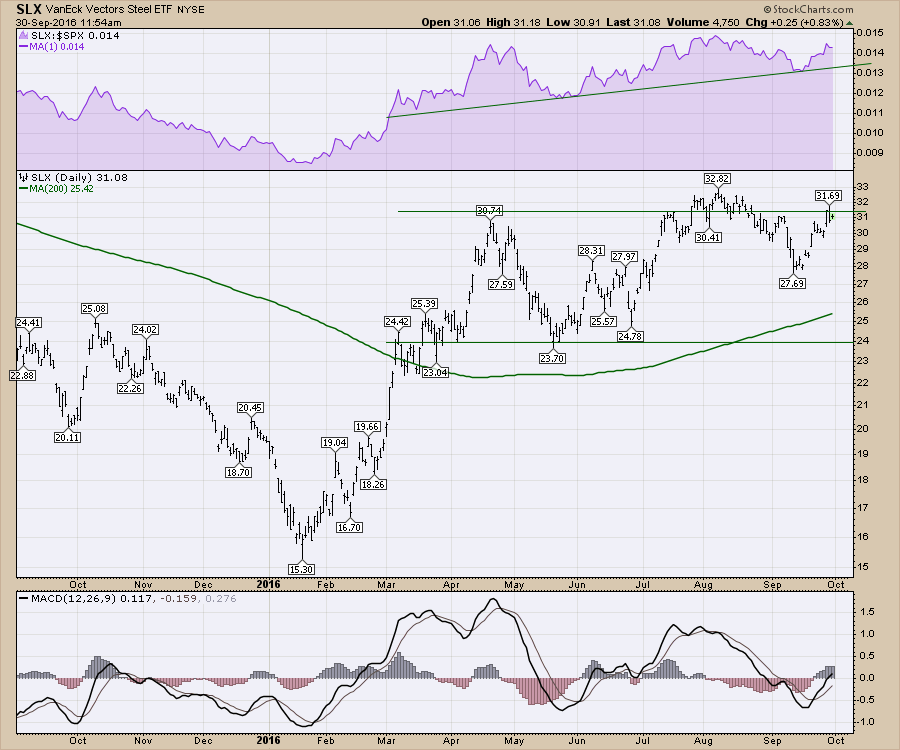The width and height of the screenshot is (900, 750).
Task: Click the 27.69 price label
Action: 792,283
